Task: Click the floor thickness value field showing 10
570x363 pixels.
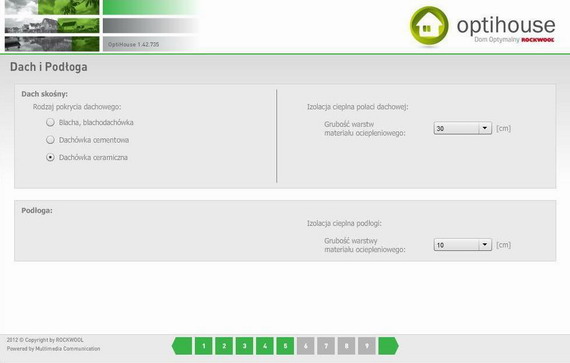Action: pyautogui.click(x=456, y=245)
